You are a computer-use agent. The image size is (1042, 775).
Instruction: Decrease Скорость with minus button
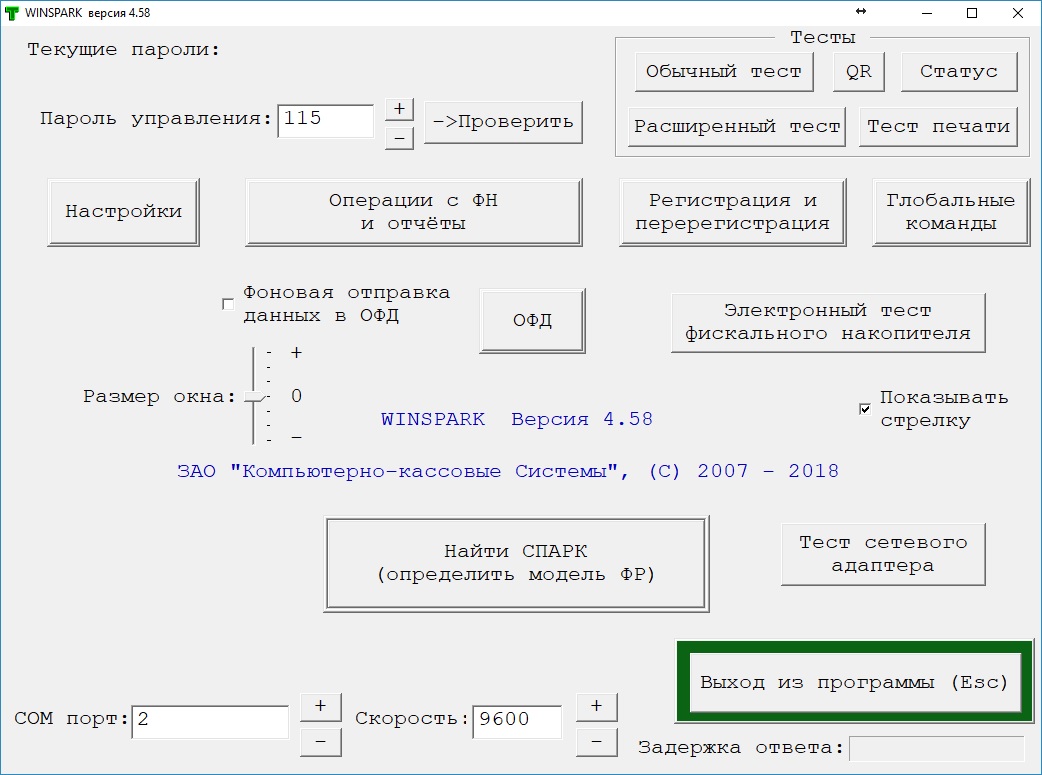[596, 742]
